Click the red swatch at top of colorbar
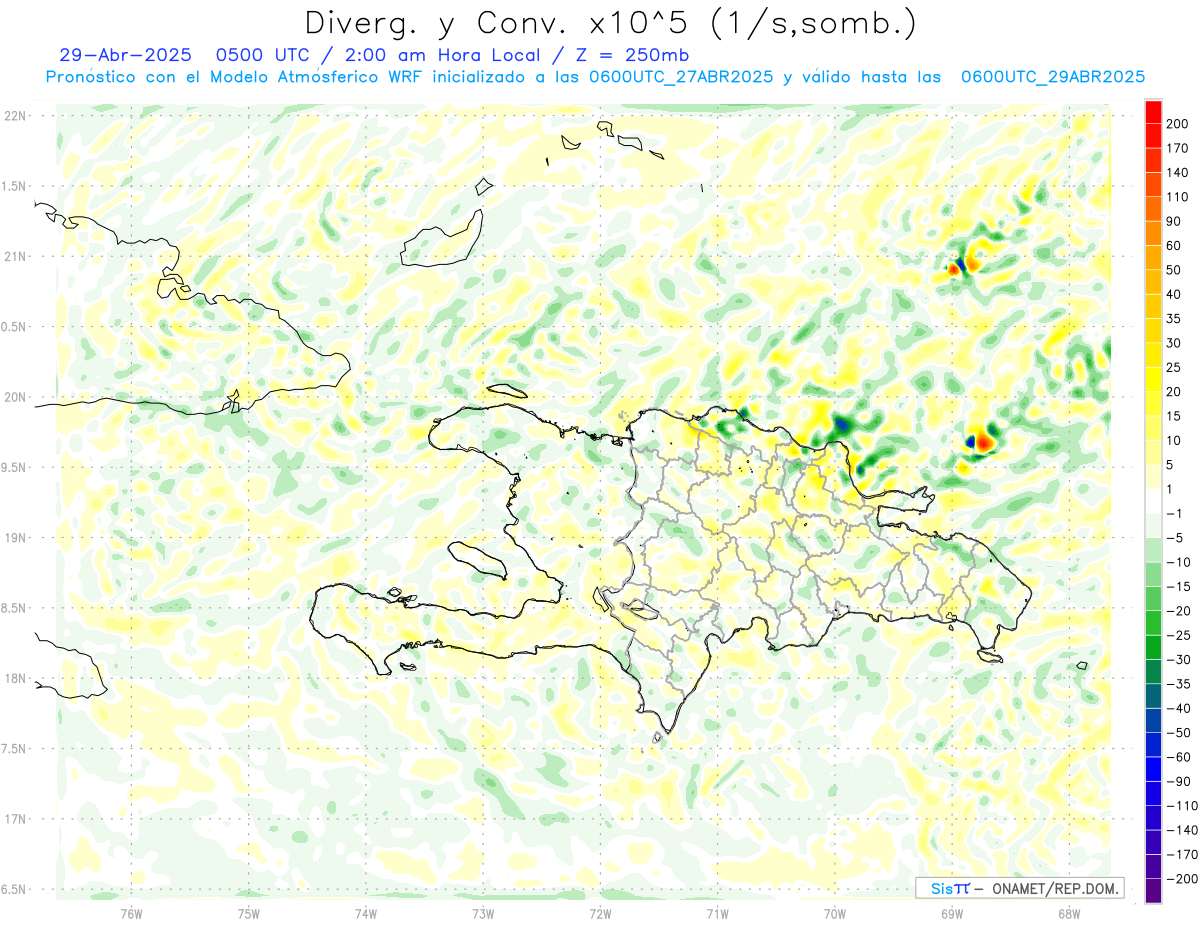The height and width of the screenshot is (927, 1200). [x=1154, y=112]
